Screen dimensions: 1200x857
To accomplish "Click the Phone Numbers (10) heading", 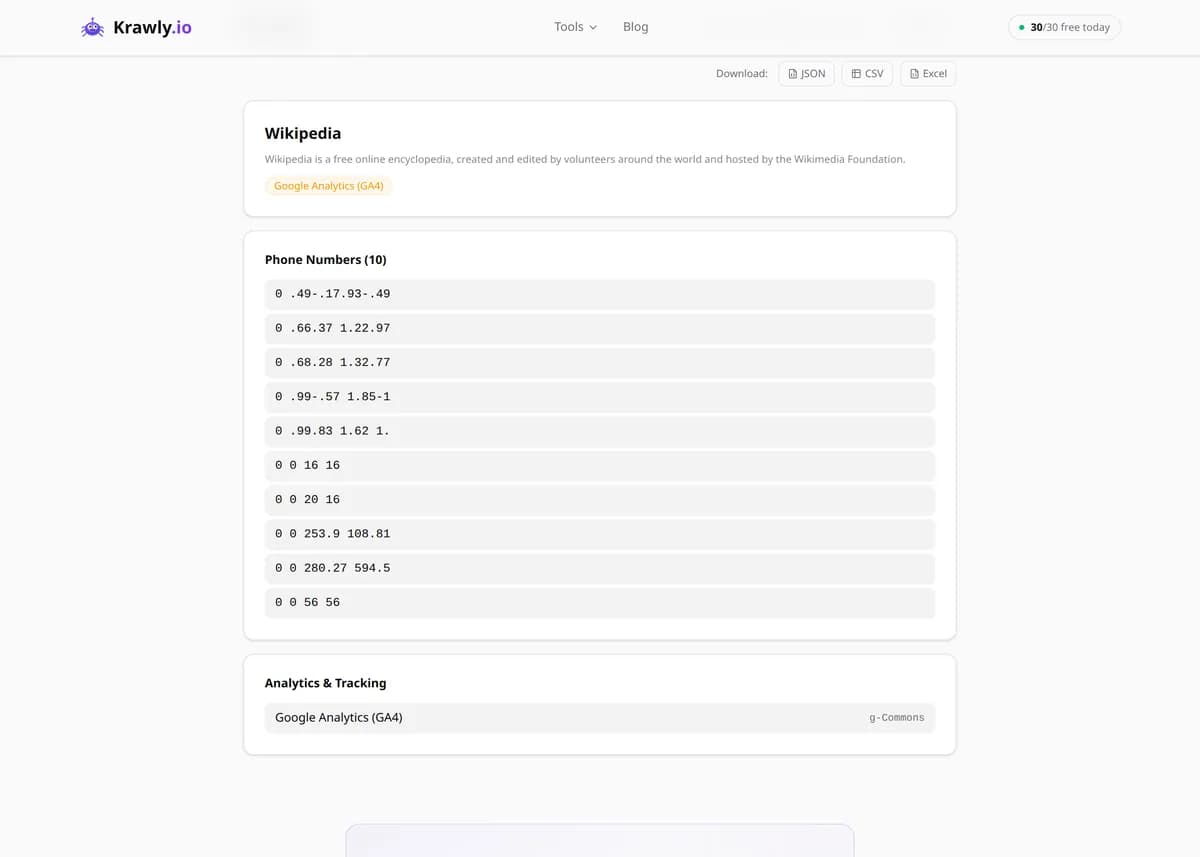I will coord(325,260).
